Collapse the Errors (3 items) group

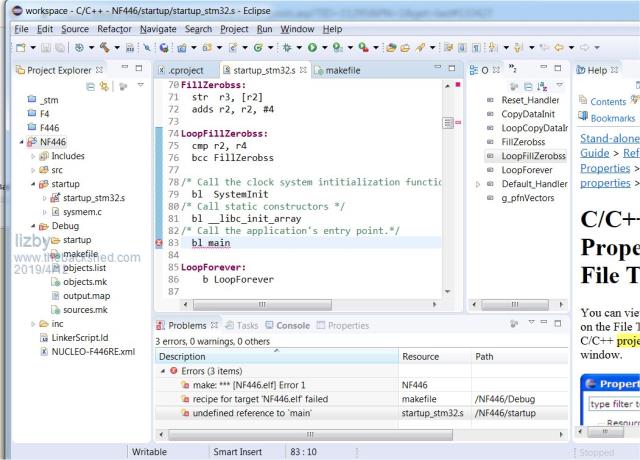[164, 371]
